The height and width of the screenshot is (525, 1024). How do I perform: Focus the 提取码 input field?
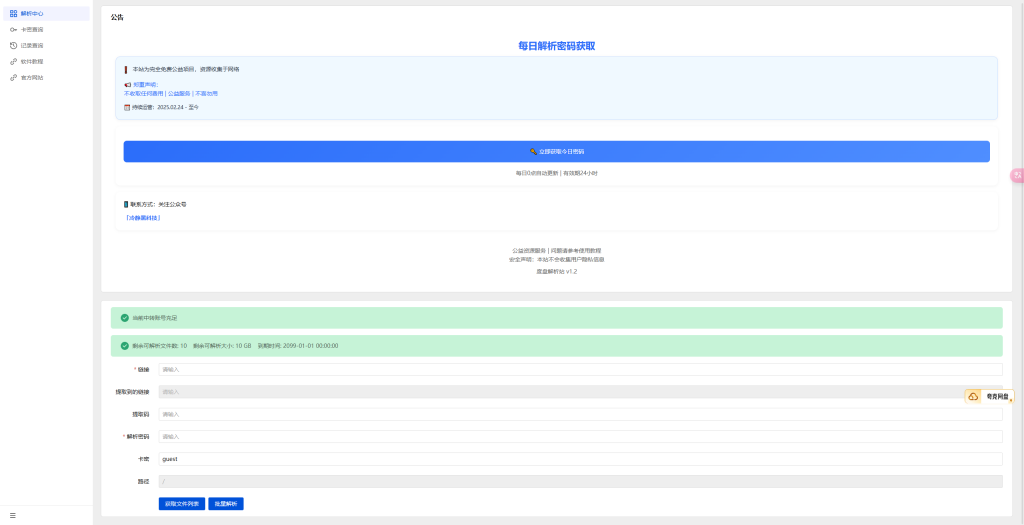(580, 414)
